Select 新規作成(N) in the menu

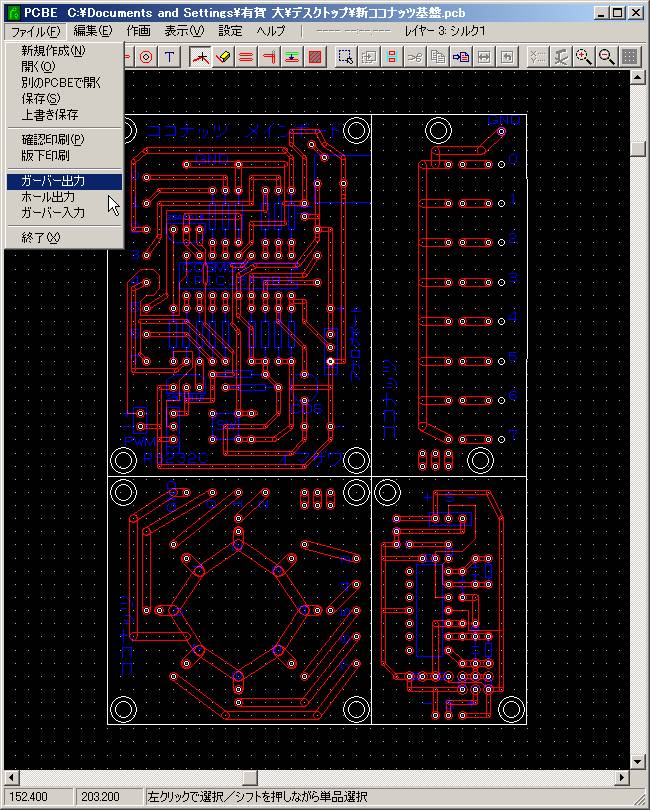coord(53,51)
